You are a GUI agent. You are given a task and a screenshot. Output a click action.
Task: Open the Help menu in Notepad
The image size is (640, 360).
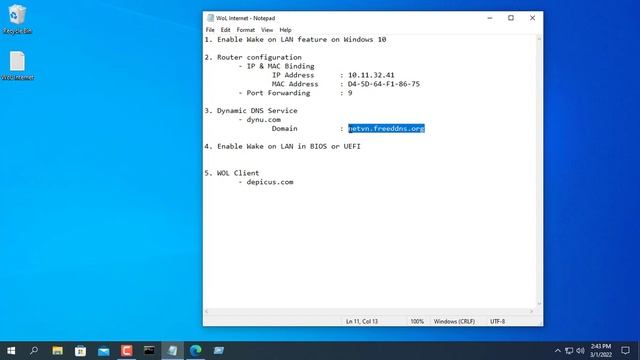coord(285,30)
